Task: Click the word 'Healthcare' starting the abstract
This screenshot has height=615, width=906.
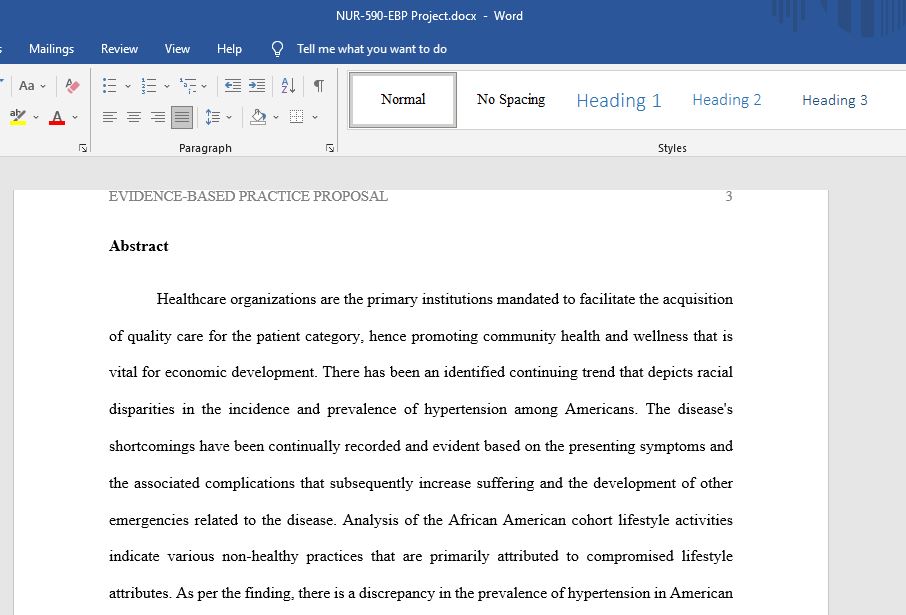Action: (x=191, y=299)
